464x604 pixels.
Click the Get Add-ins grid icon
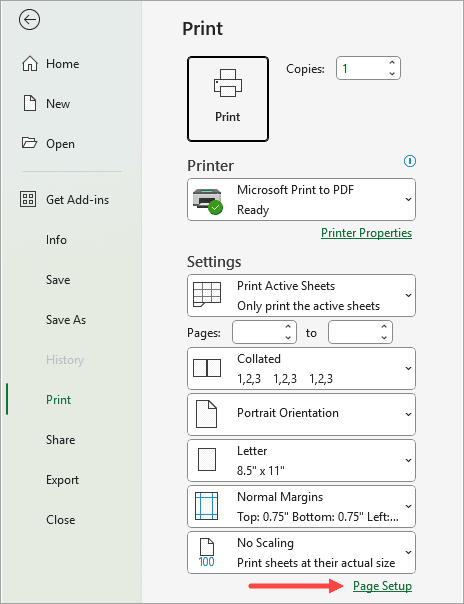coord(28,199)
